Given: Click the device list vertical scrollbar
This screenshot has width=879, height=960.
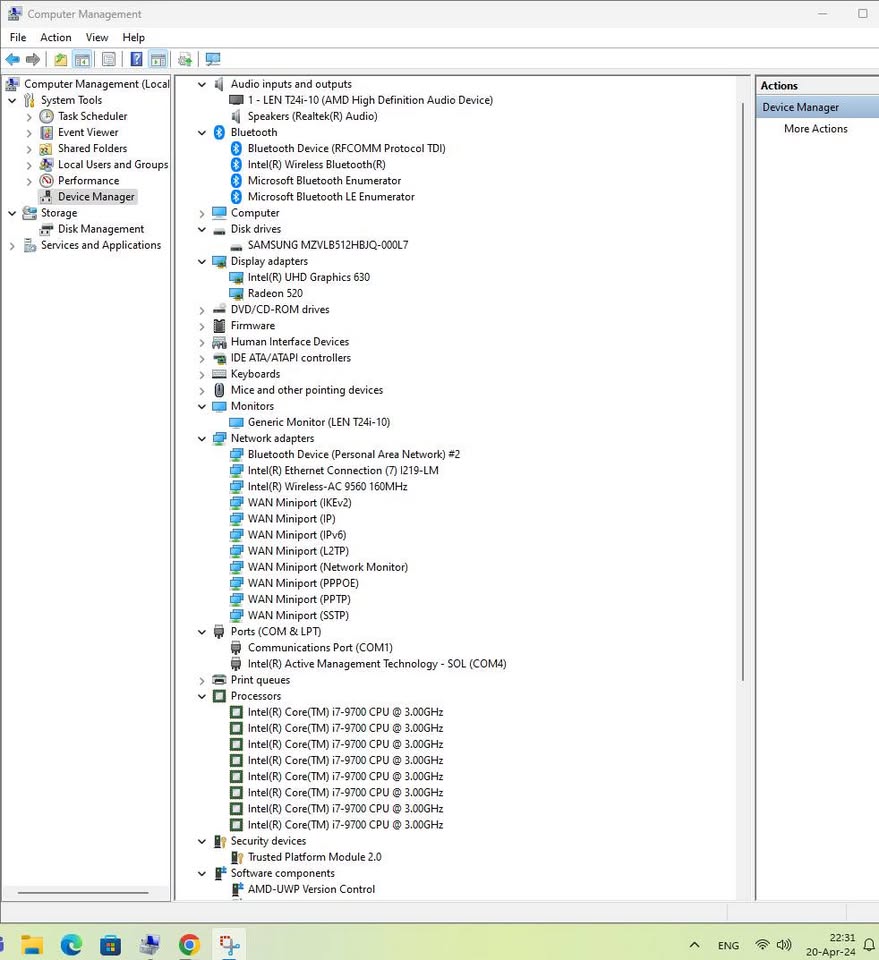Looking at the screenshot, I should (x=742, y=392).
